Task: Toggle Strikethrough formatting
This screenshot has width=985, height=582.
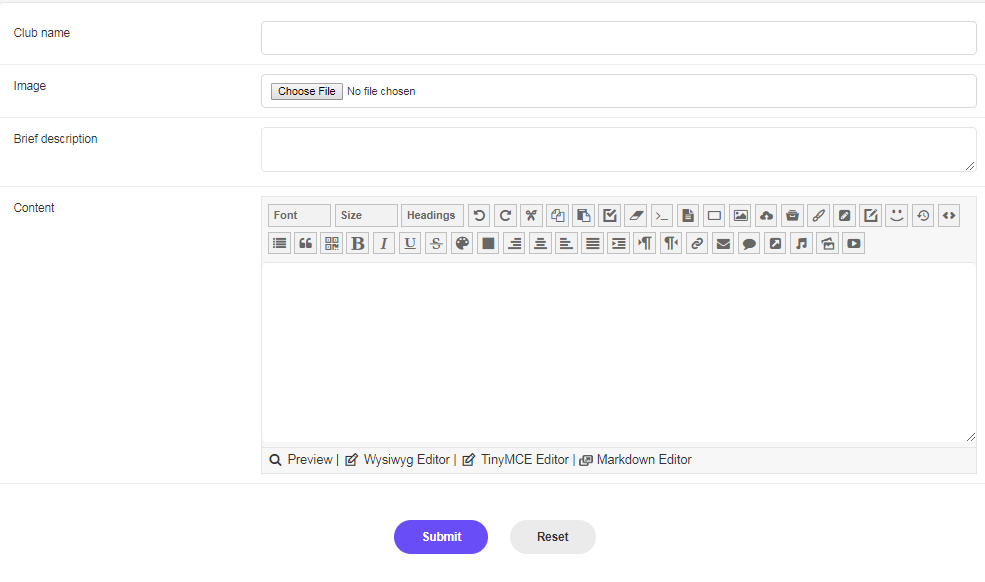Action: point(436,243)
